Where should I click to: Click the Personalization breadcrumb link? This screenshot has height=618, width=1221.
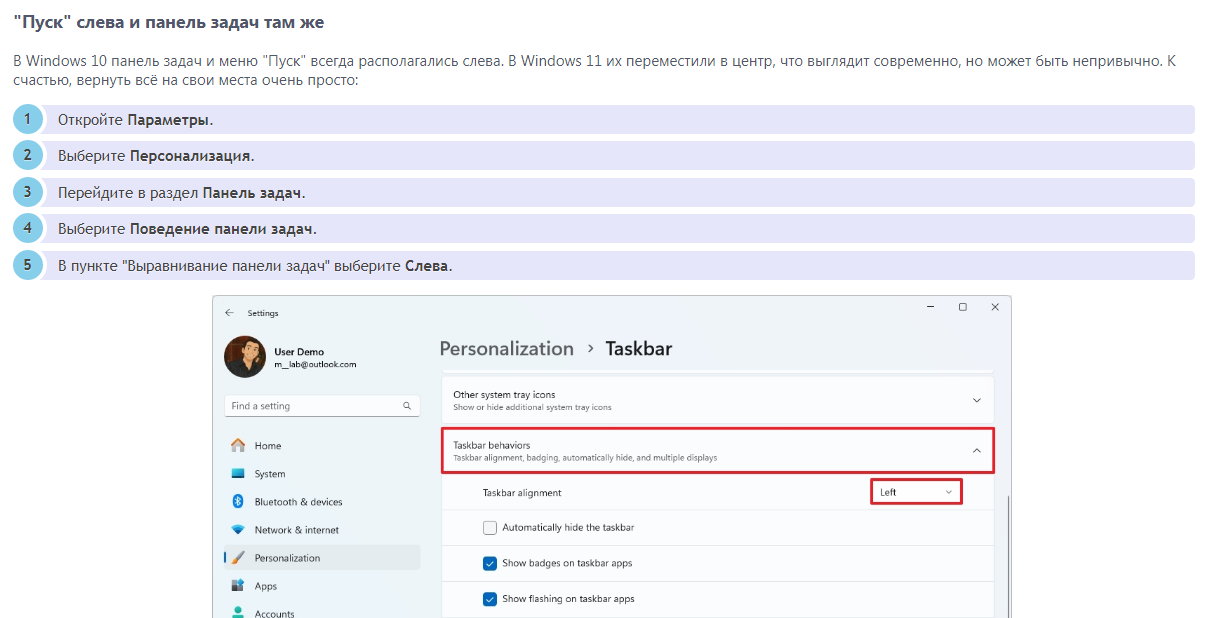[507, 349]
